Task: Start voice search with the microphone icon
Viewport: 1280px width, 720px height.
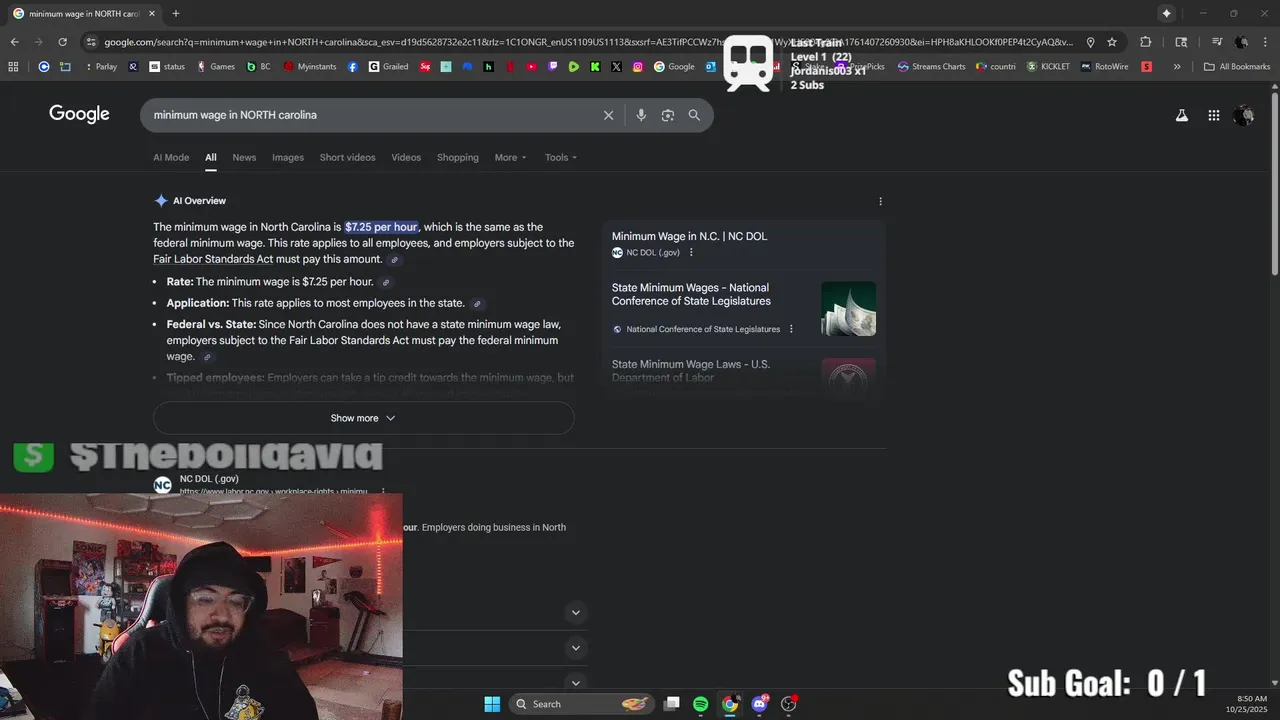Action: 641,115
